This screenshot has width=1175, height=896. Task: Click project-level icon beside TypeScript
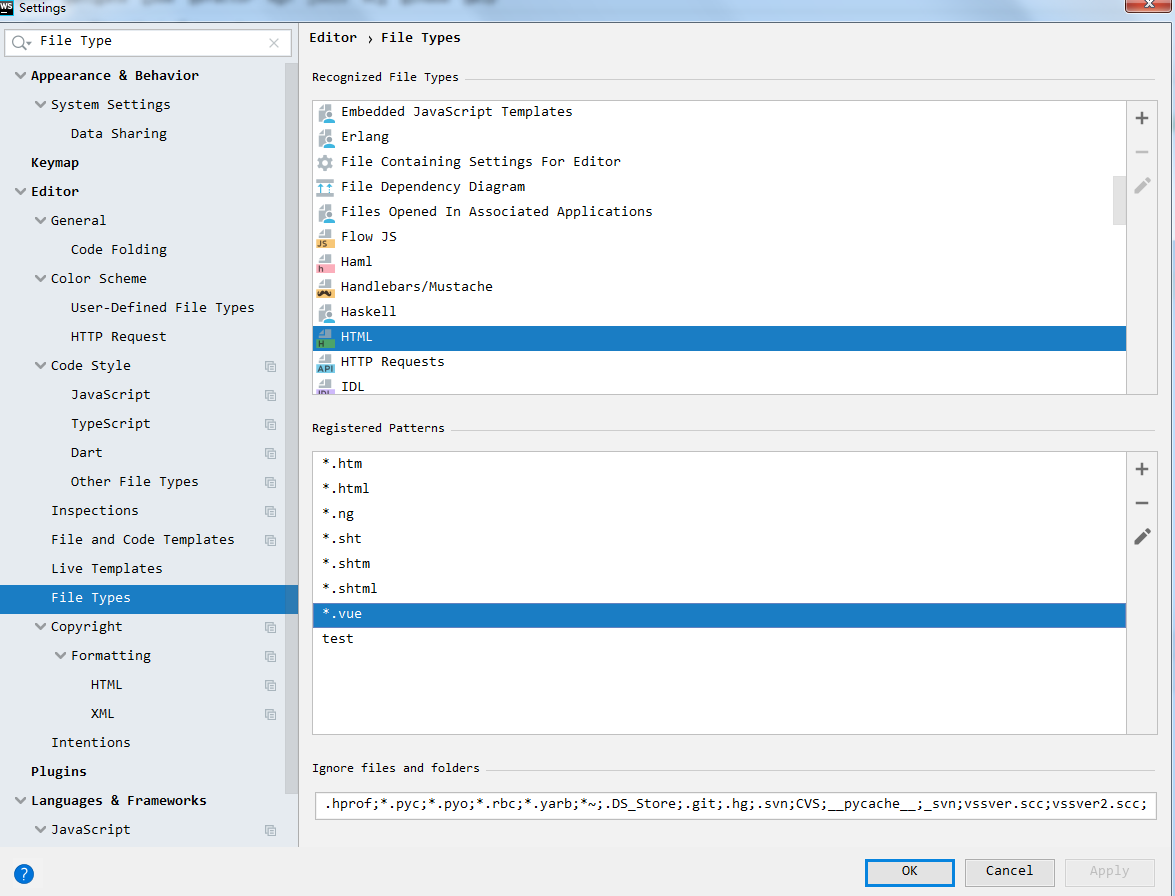click(x=271, y=424)
